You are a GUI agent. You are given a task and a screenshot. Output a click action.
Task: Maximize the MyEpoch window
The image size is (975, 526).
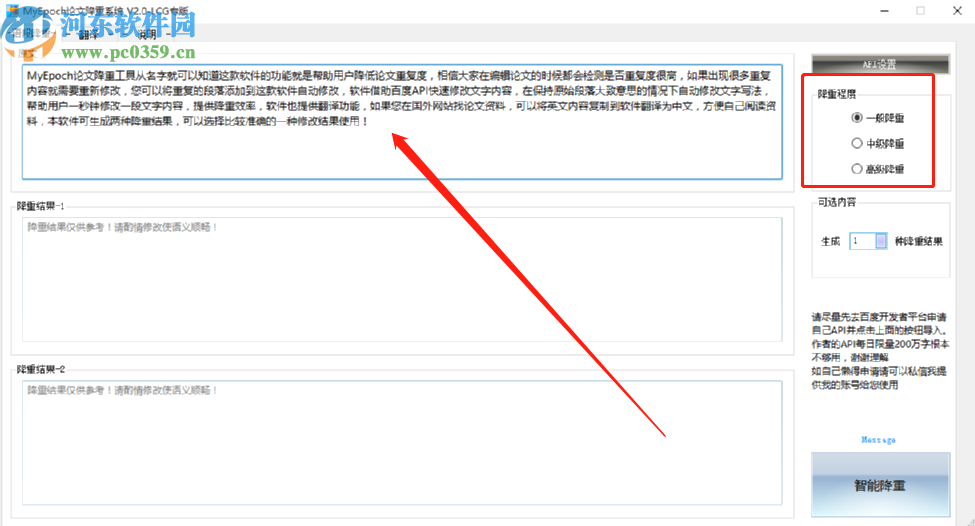[920, 11]
